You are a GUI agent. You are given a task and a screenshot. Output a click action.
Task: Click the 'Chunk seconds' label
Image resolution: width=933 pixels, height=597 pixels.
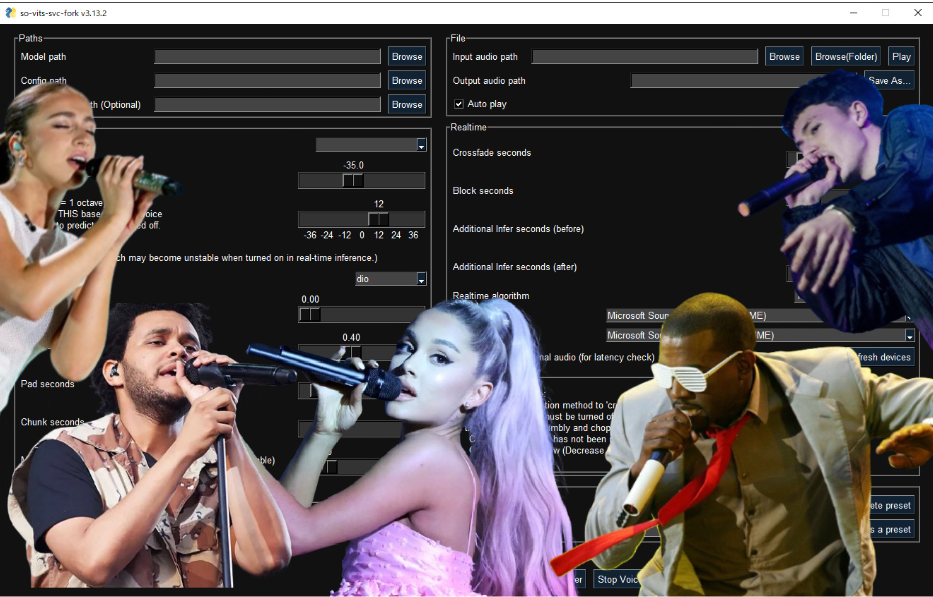[x=52, y=422]
